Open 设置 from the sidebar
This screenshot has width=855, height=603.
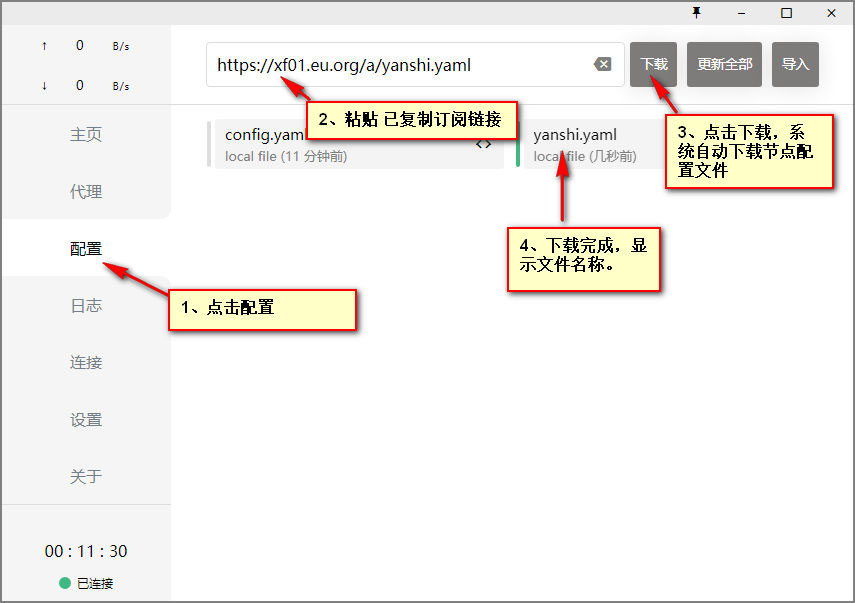pyautogui.click(x=86, y=420)
